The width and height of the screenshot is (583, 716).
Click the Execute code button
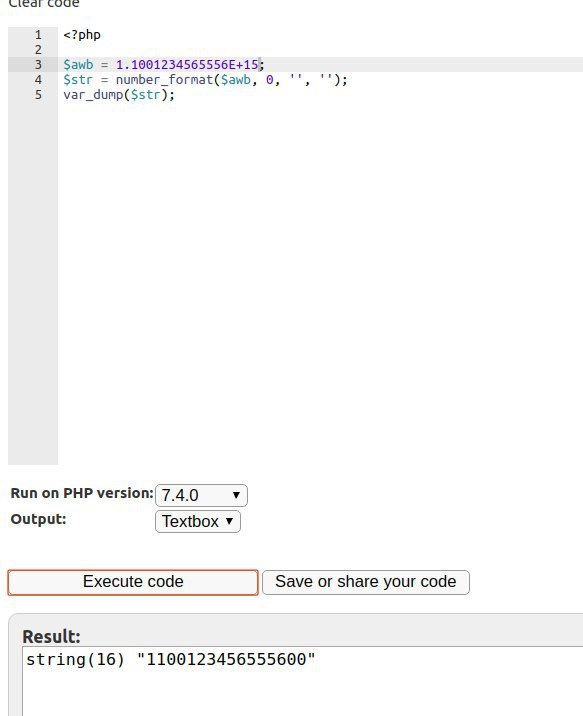tap(133, 582)
